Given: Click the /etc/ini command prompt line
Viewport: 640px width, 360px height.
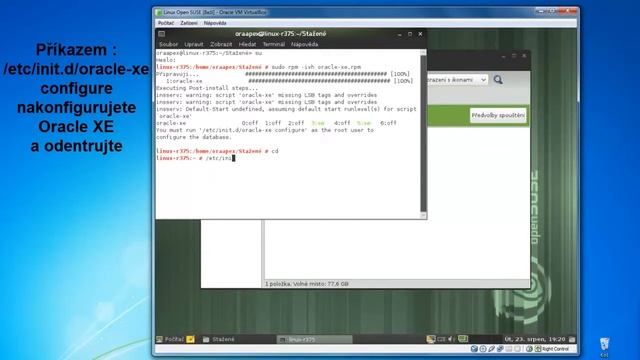Looking at the screenshot, I should (196, 158).
